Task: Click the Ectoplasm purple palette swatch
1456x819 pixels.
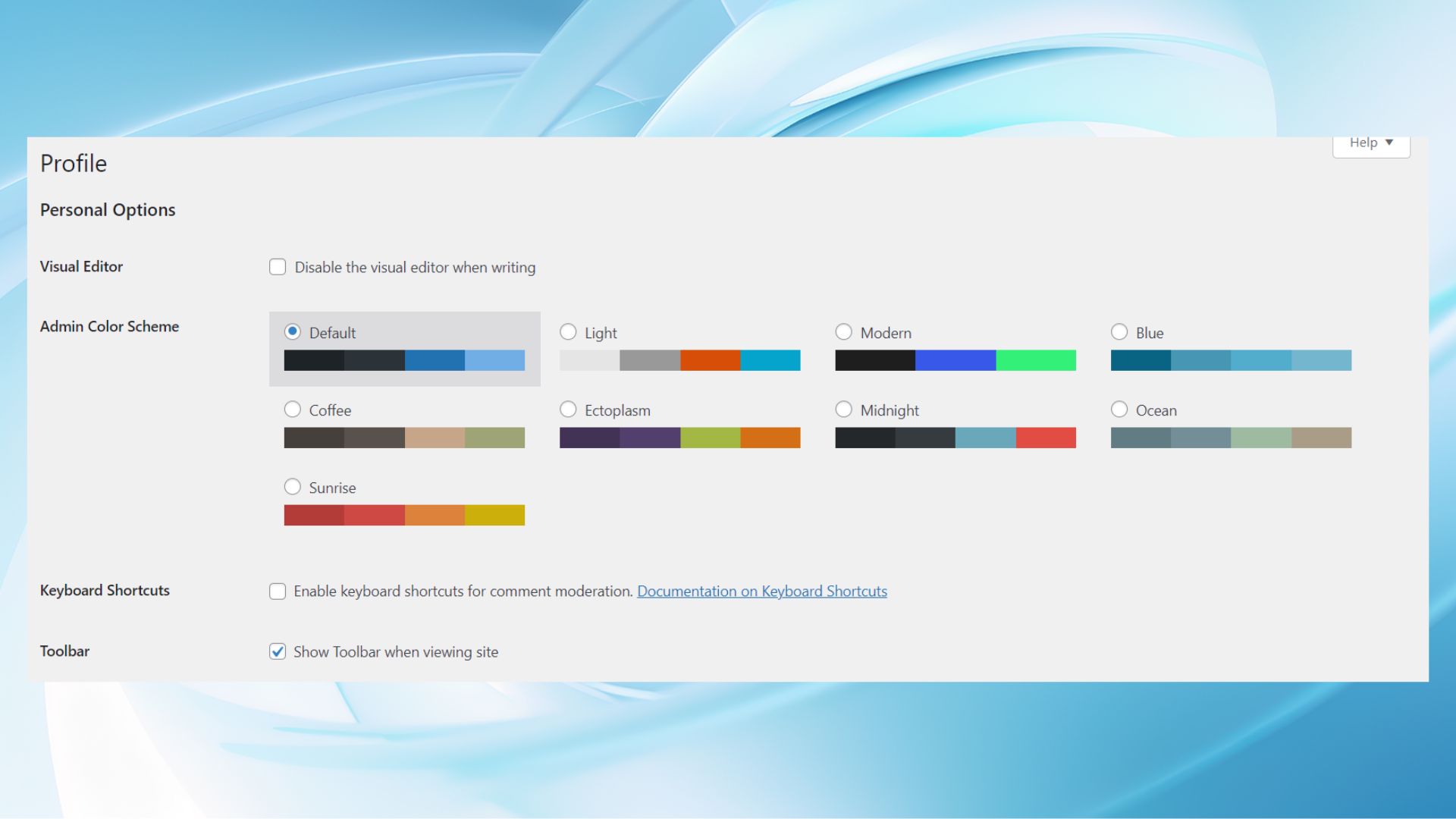Action: pos(650,438)
